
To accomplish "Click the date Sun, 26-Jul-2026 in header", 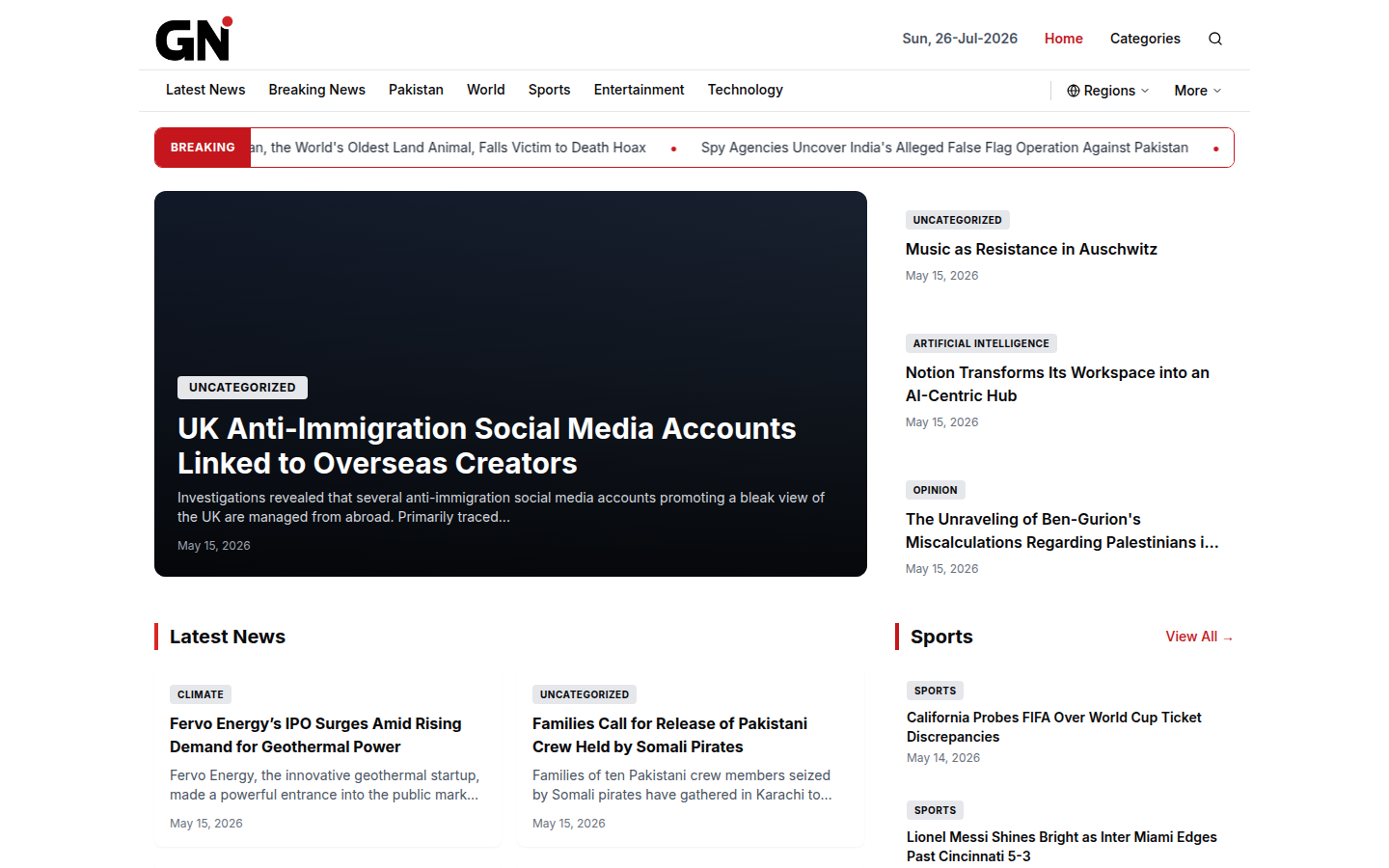I will point(960,39).
